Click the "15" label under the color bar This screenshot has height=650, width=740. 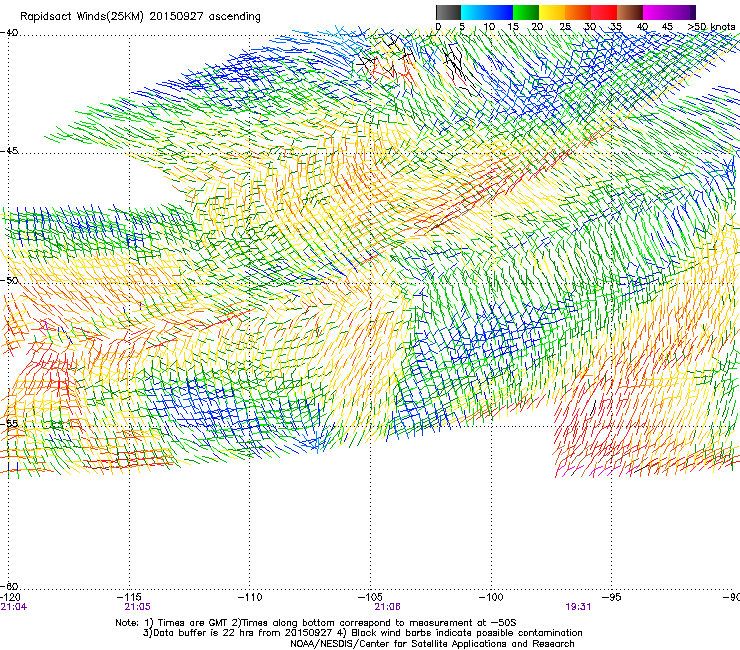(x=513, y=26)
